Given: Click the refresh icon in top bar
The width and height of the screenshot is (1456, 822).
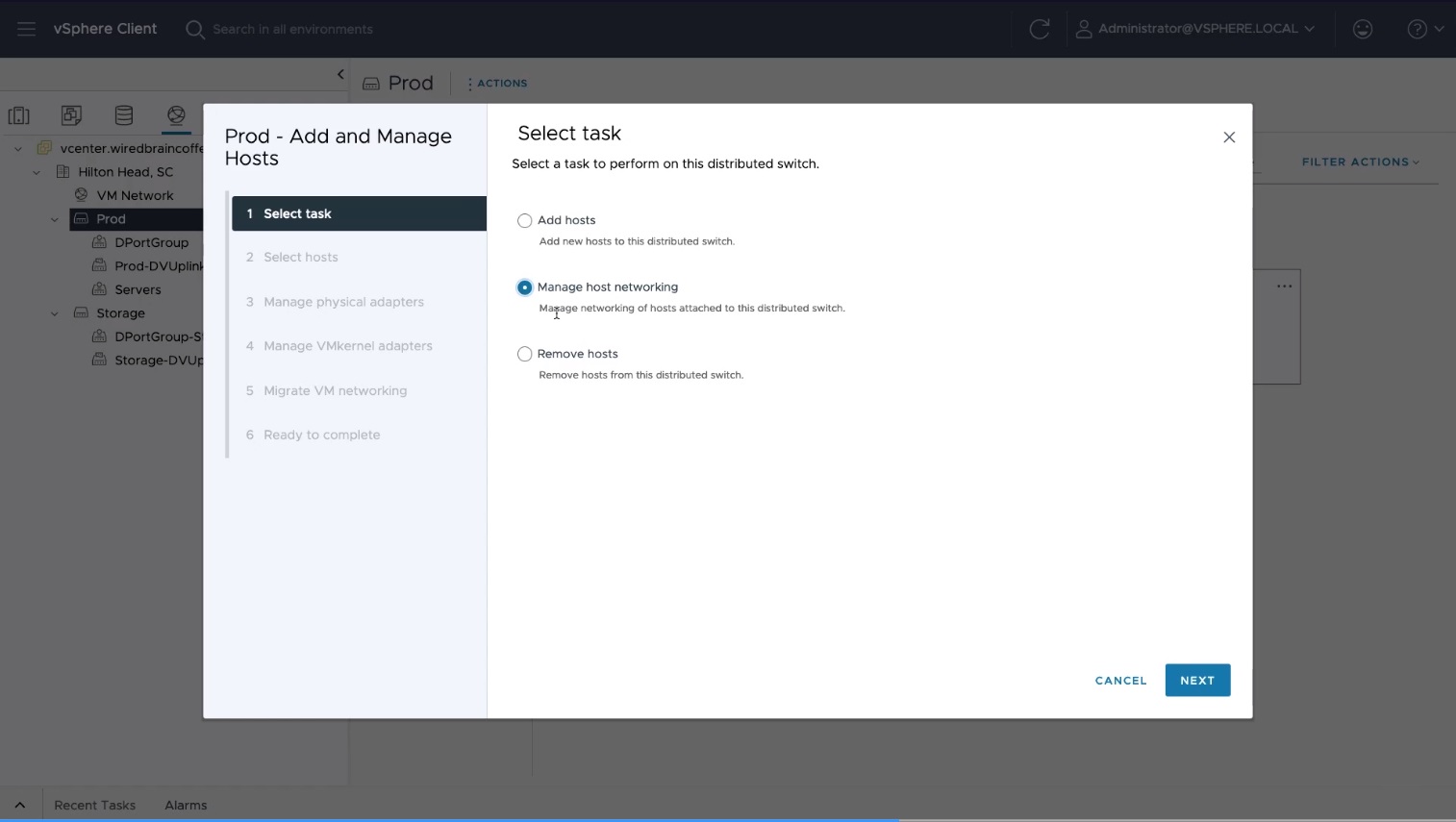Looking at the screenshot, I should coord(1039,29).
